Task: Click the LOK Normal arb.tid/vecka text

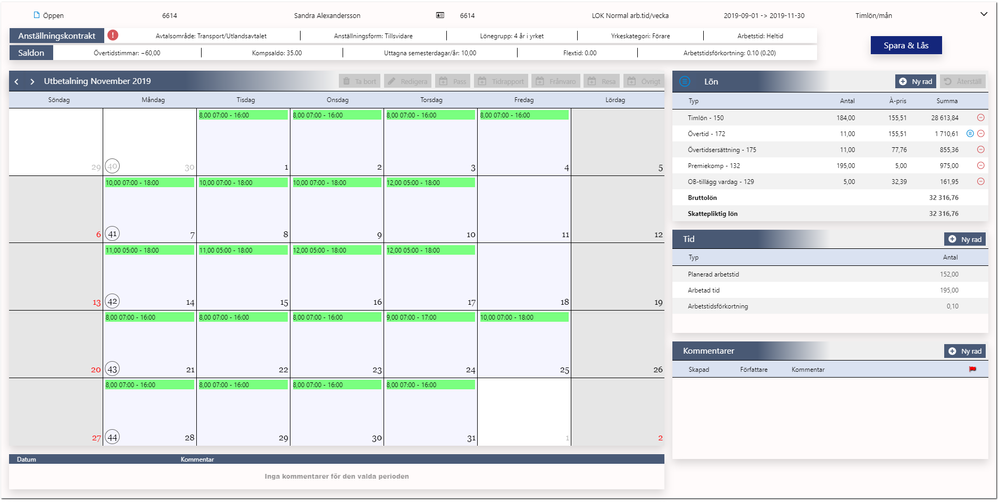Action: click(x=630, y=15)
